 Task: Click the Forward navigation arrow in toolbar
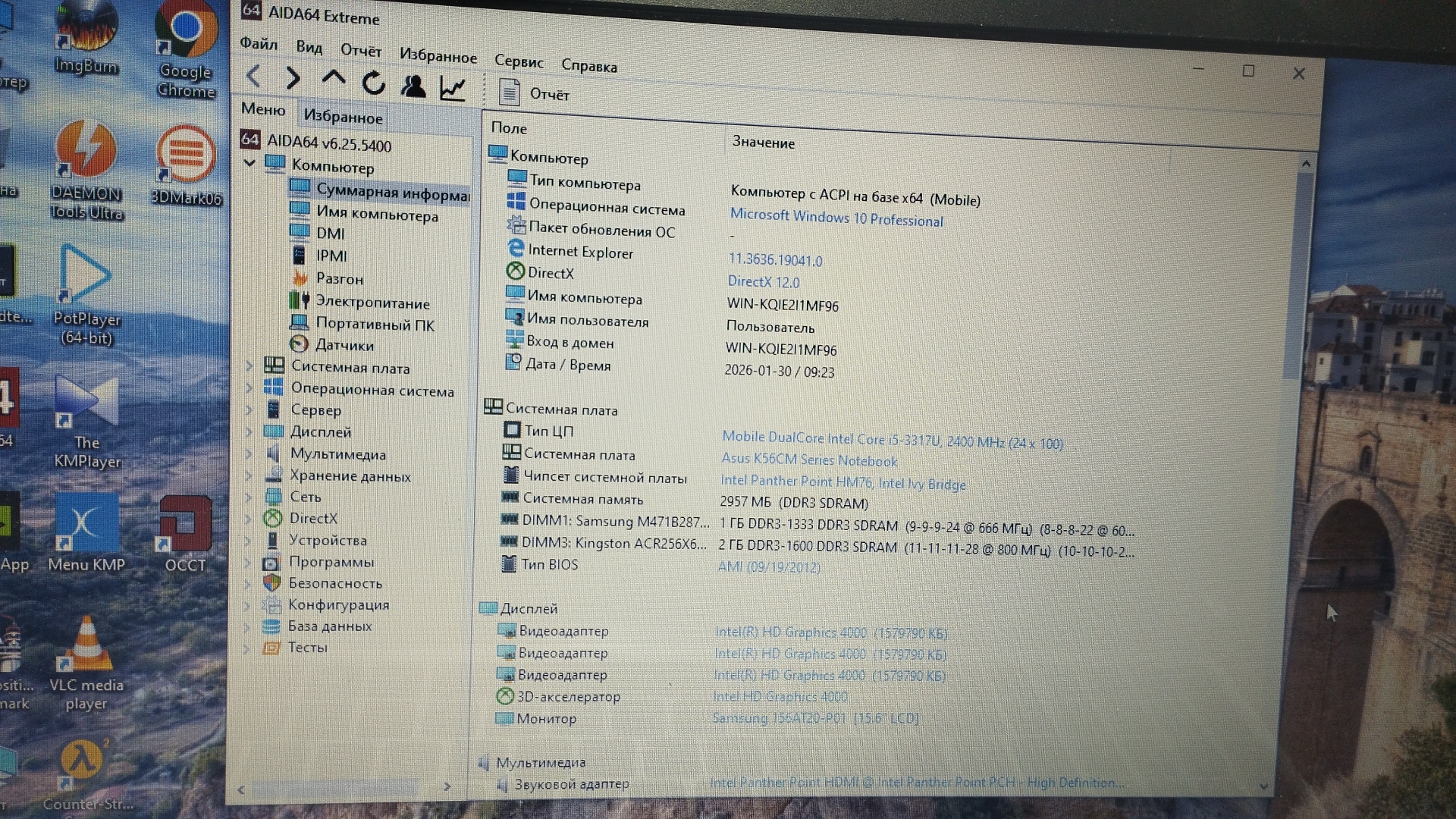click(x=293, y=78)
